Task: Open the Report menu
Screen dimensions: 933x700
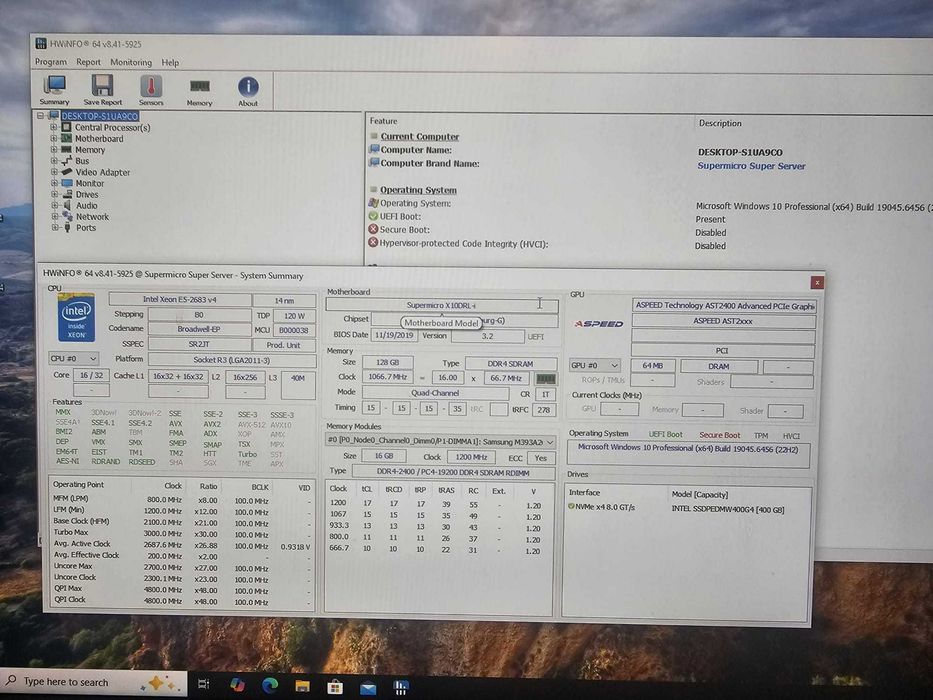Action: pos(88,62)
